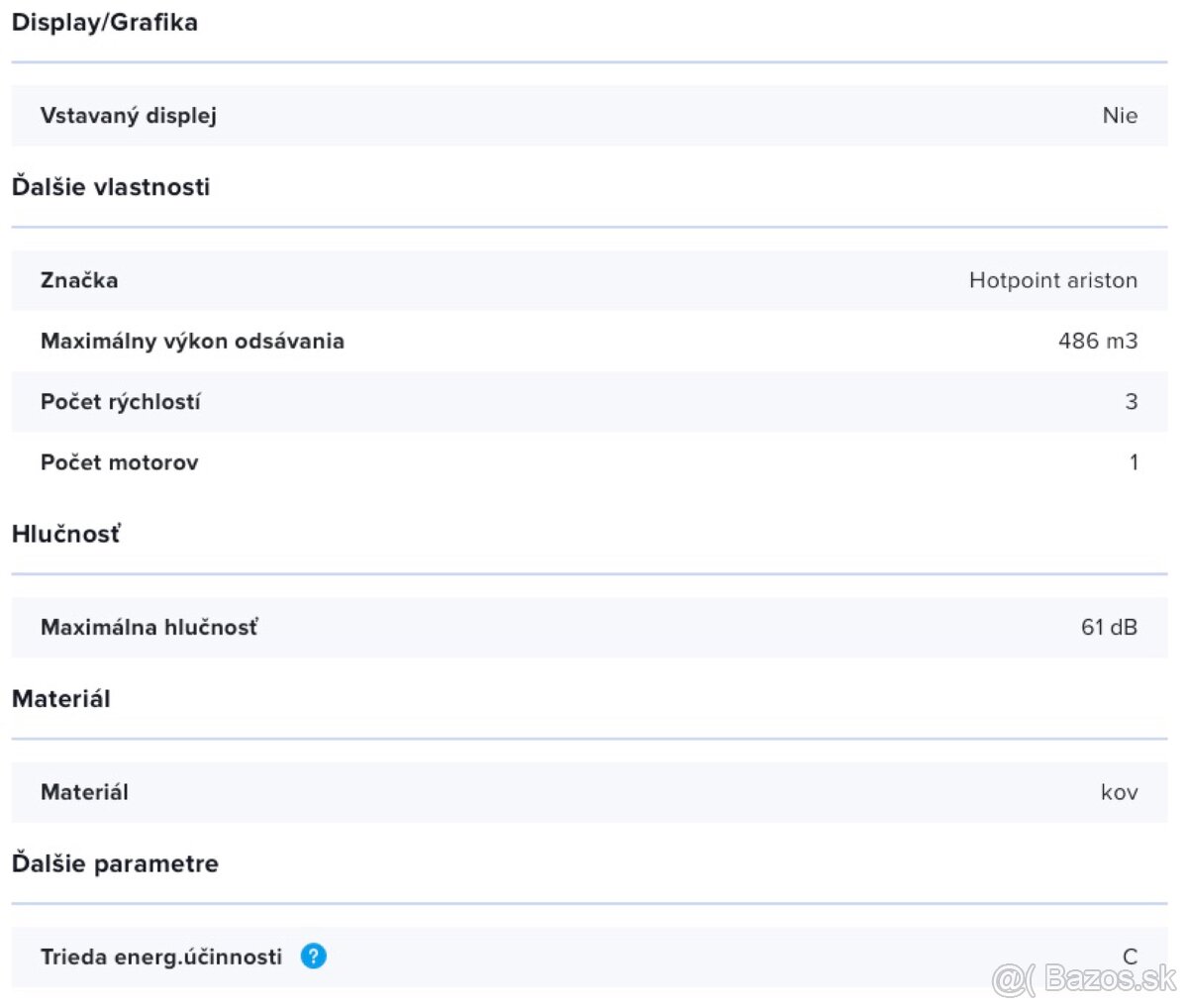This screenshot has width=1188, height=1008.
Task: Click the Display/Grafika section heading
Action: tap(104, 23)
